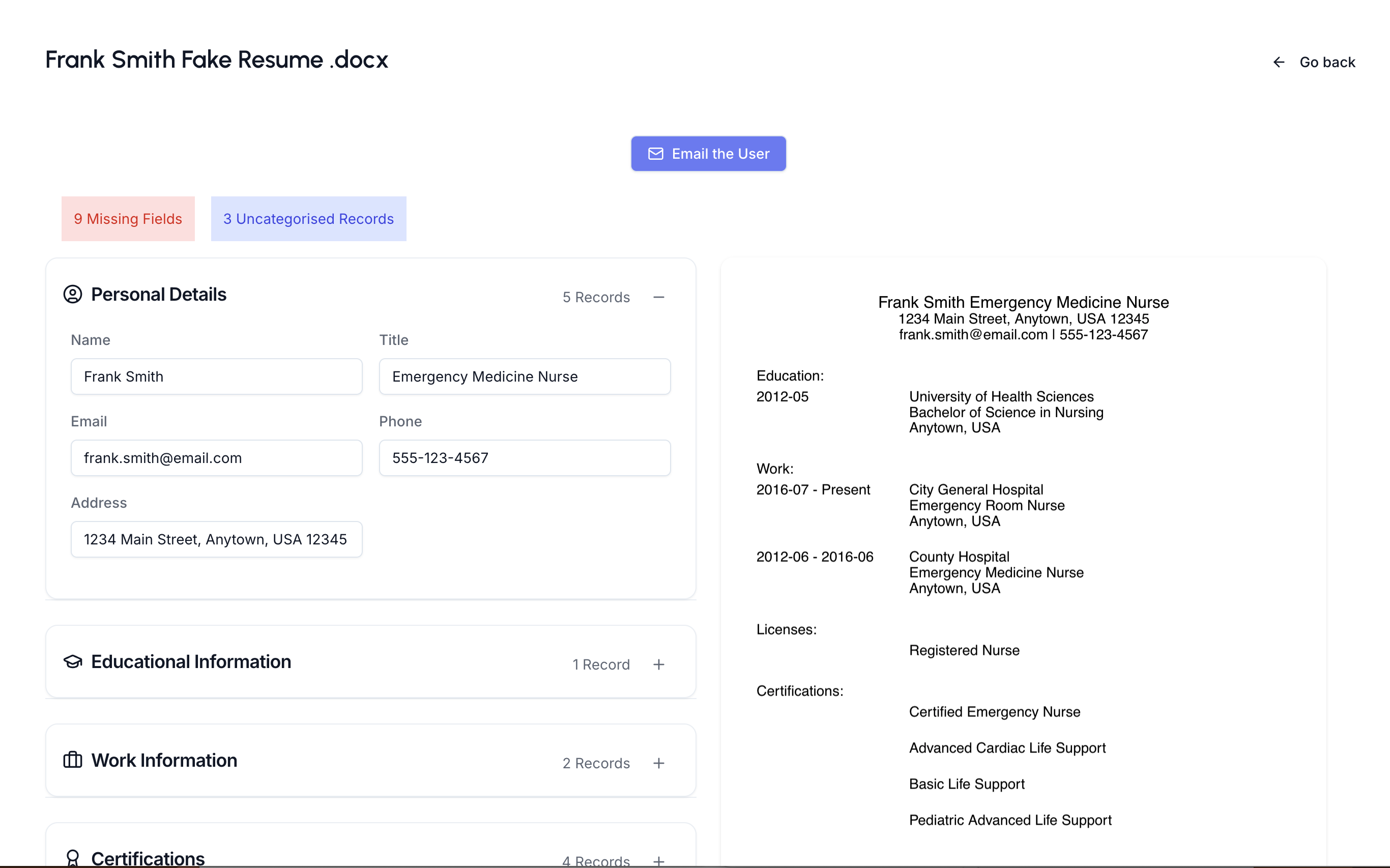Click University of Health Sciences in the resume
The width and height of the screenshot is (1390, 868).
click(x=1001, y=397)
